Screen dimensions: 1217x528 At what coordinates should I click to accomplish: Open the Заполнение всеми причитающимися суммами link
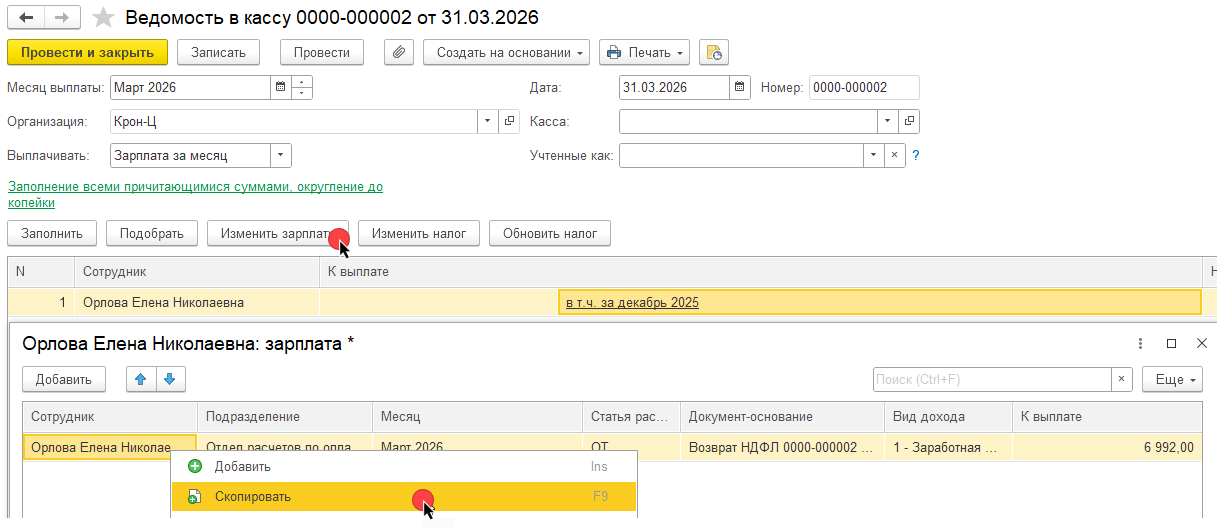tap(195, 194)
